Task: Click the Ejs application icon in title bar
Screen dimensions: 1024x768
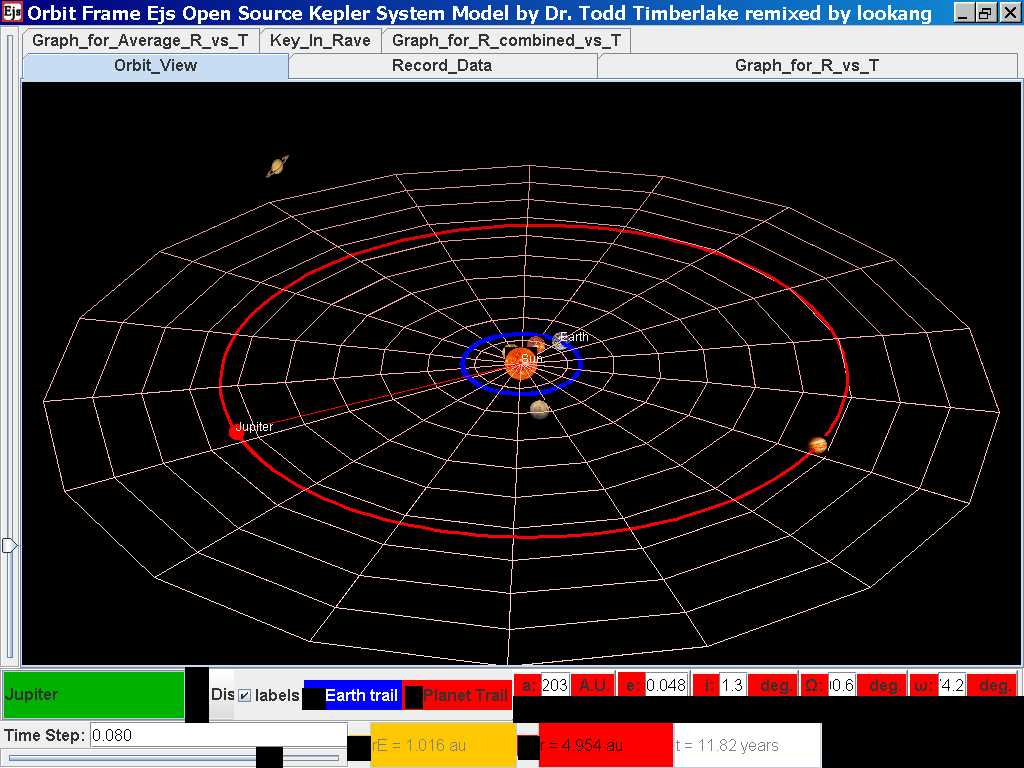Action: pyautogui.click(x=12, y=11)
